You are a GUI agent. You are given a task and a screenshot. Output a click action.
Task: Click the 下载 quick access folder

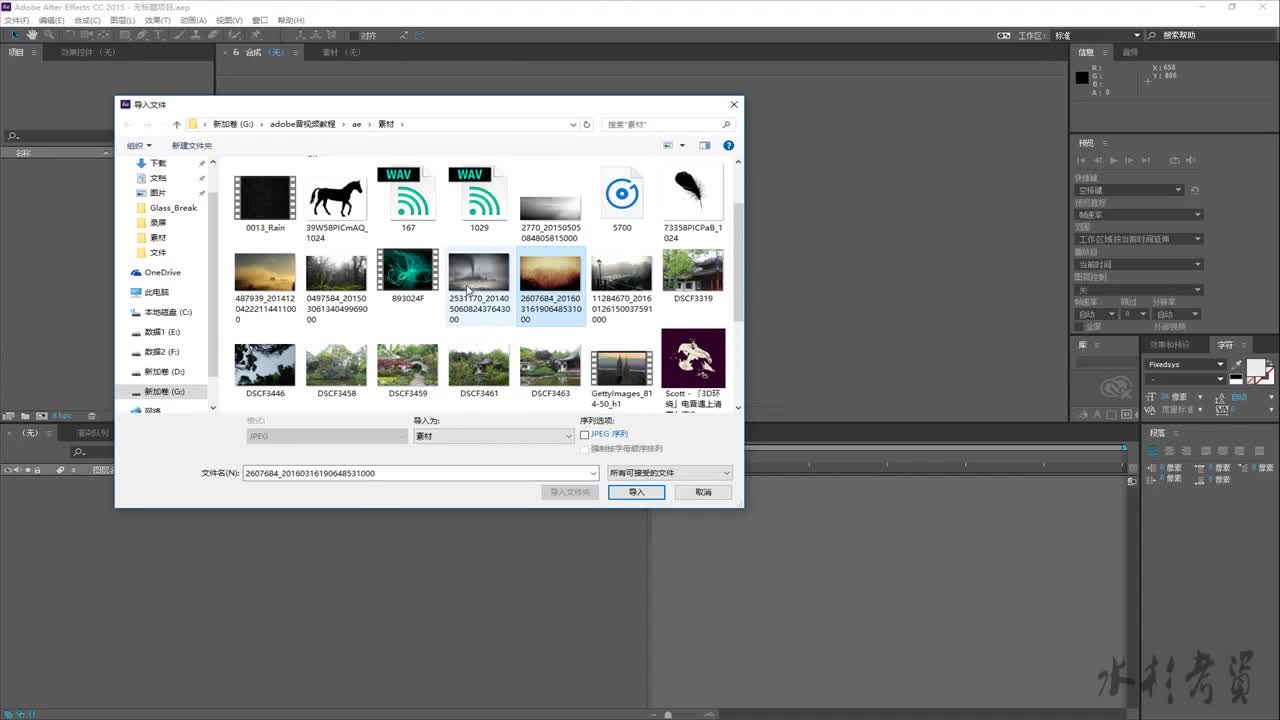click(158, 163)
